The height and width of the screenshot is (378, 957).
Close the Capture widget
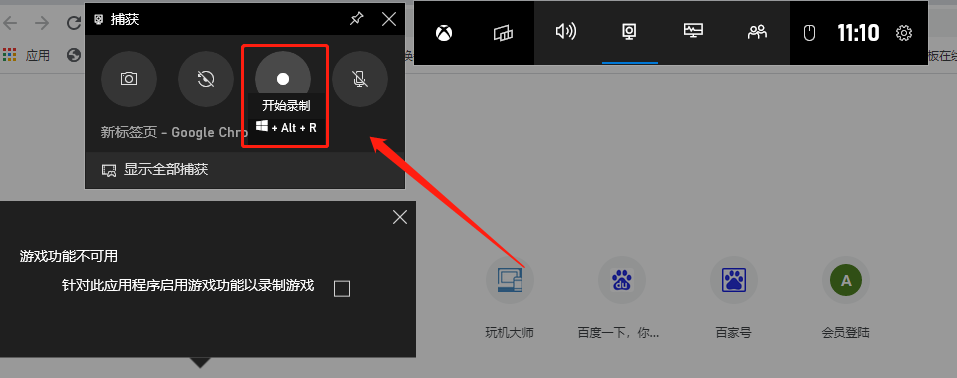click(389, 20)
